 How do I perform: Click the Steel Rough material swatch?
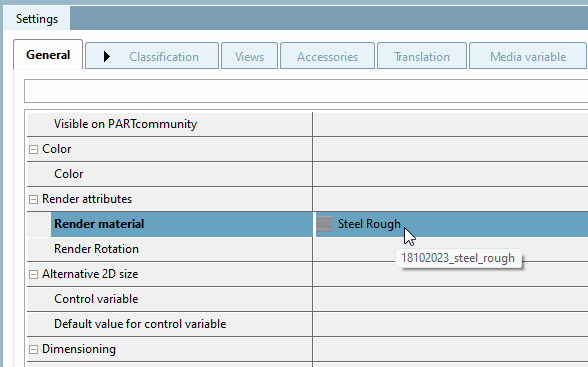[324, 224]
